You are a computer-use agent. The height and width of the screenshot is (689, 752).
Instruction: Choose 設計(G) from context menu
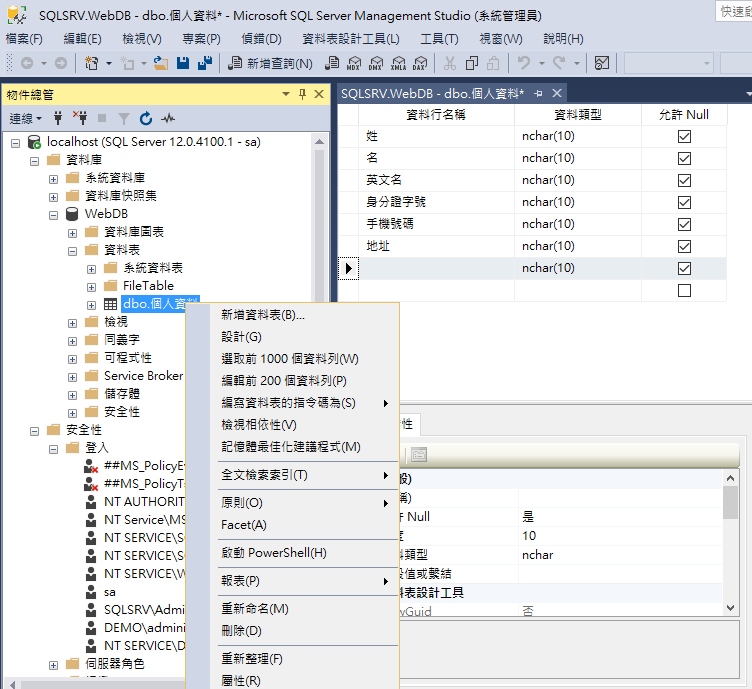click(x=304, y=337)
